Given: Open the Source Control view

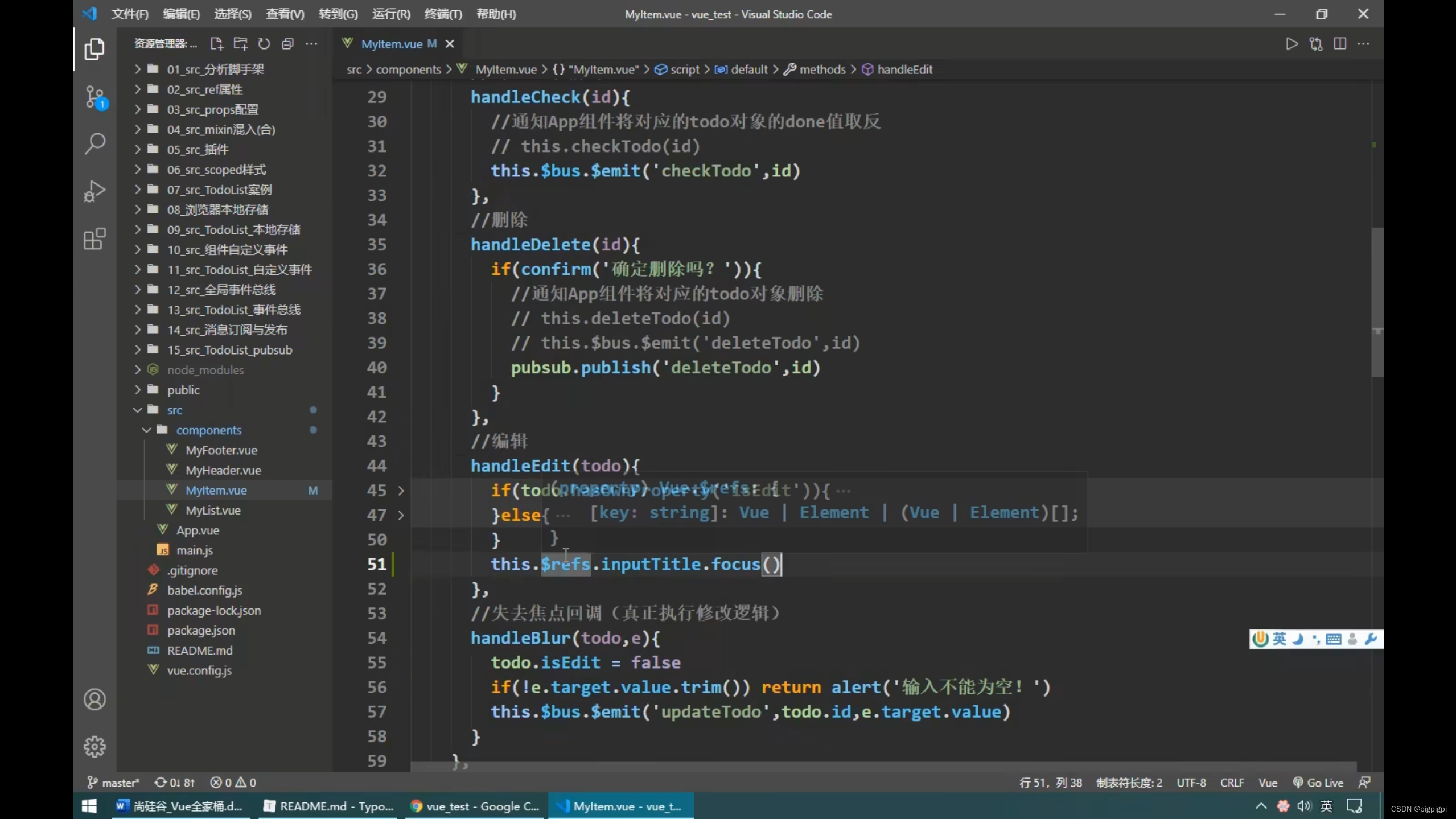Looking at the screenshot, I should (94, 97).
